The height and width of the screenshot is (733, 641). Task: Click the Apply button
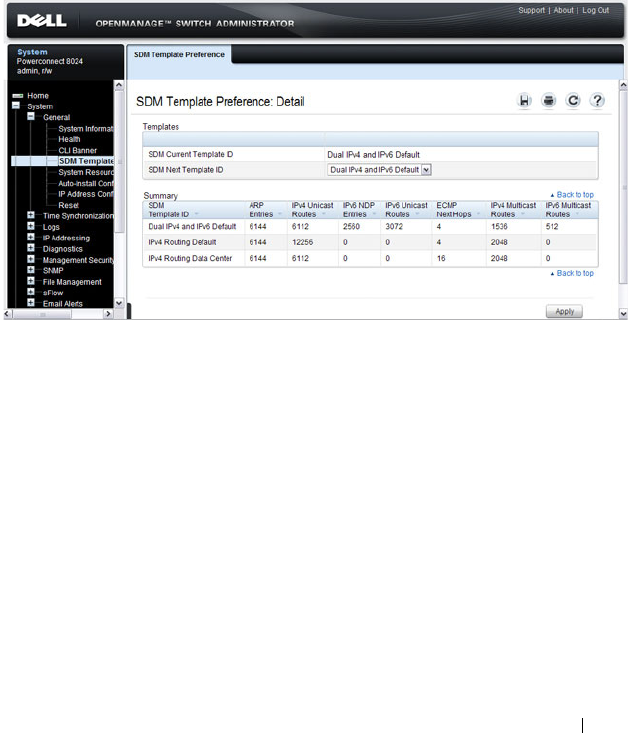click(564, 311)
